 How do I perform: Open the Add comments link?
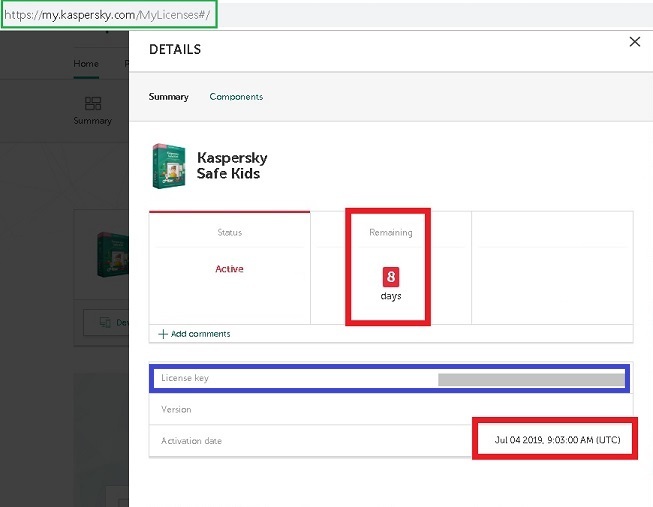pos(200,334)
